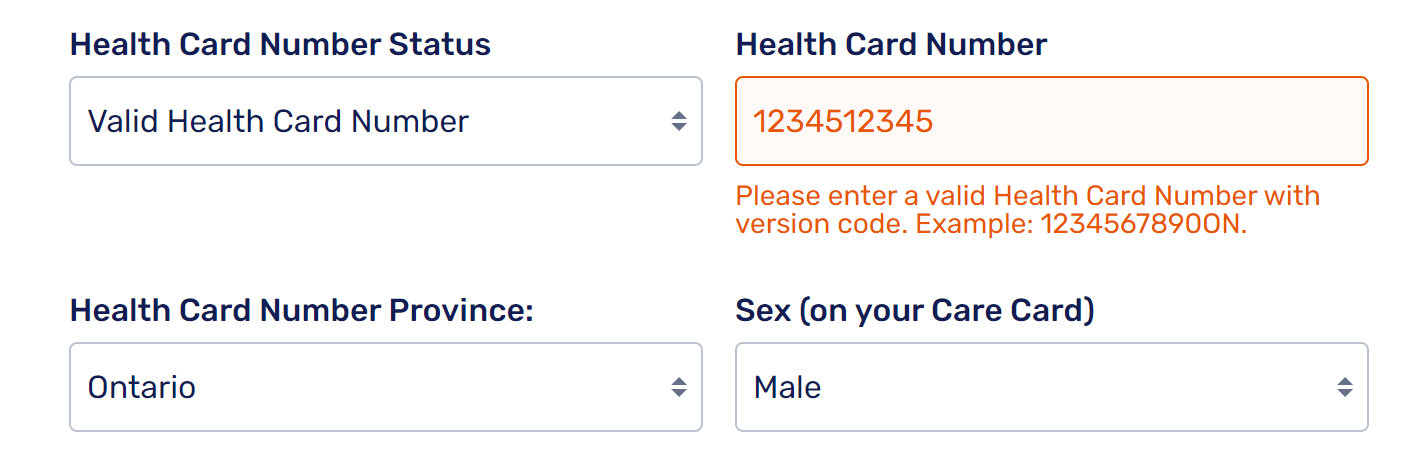Click into the Health Card Number input field
Viewport: 1420px width, 460px height.
[1051, 121]
